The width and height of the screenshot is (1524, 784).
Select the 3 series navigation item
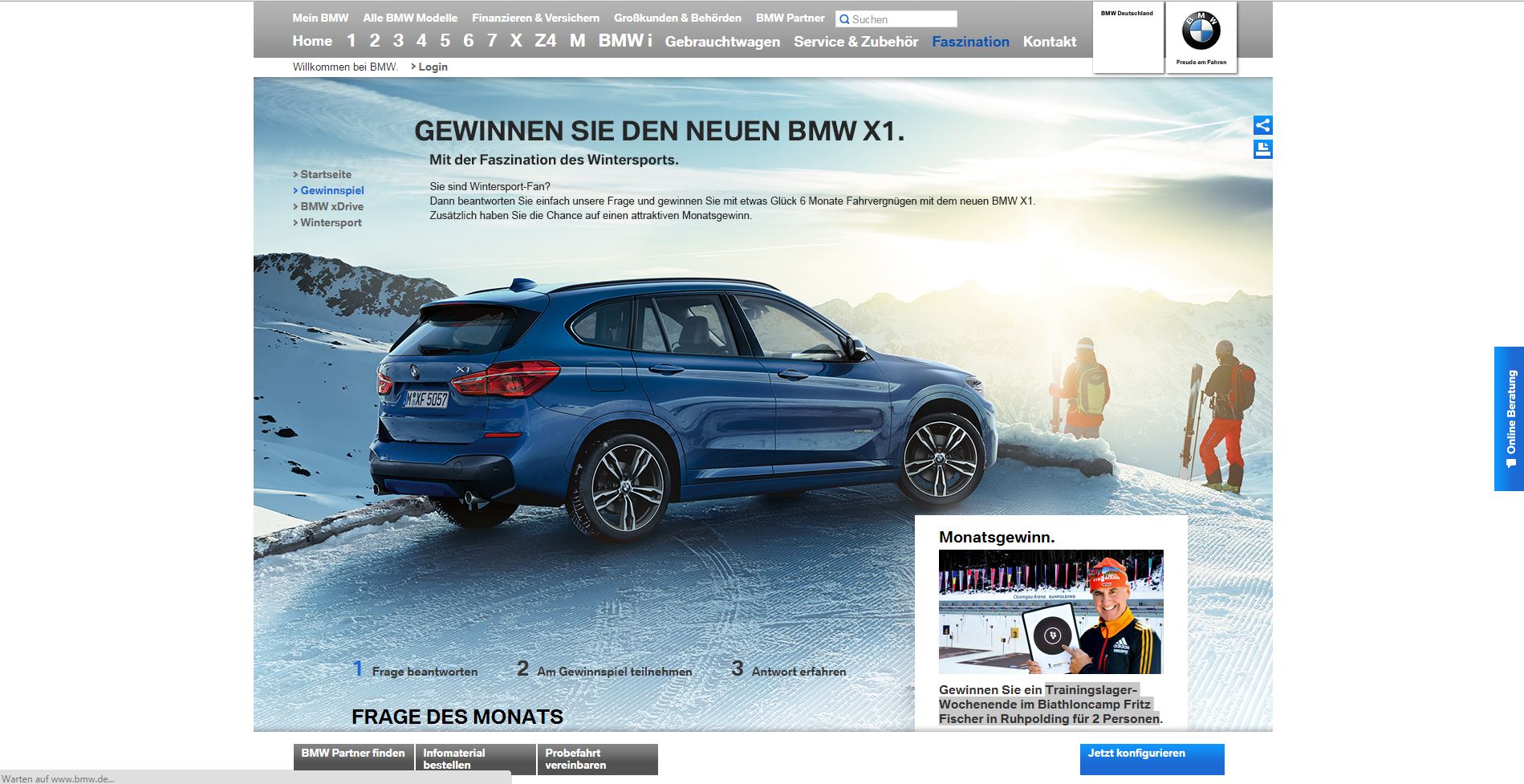point(398,41)
